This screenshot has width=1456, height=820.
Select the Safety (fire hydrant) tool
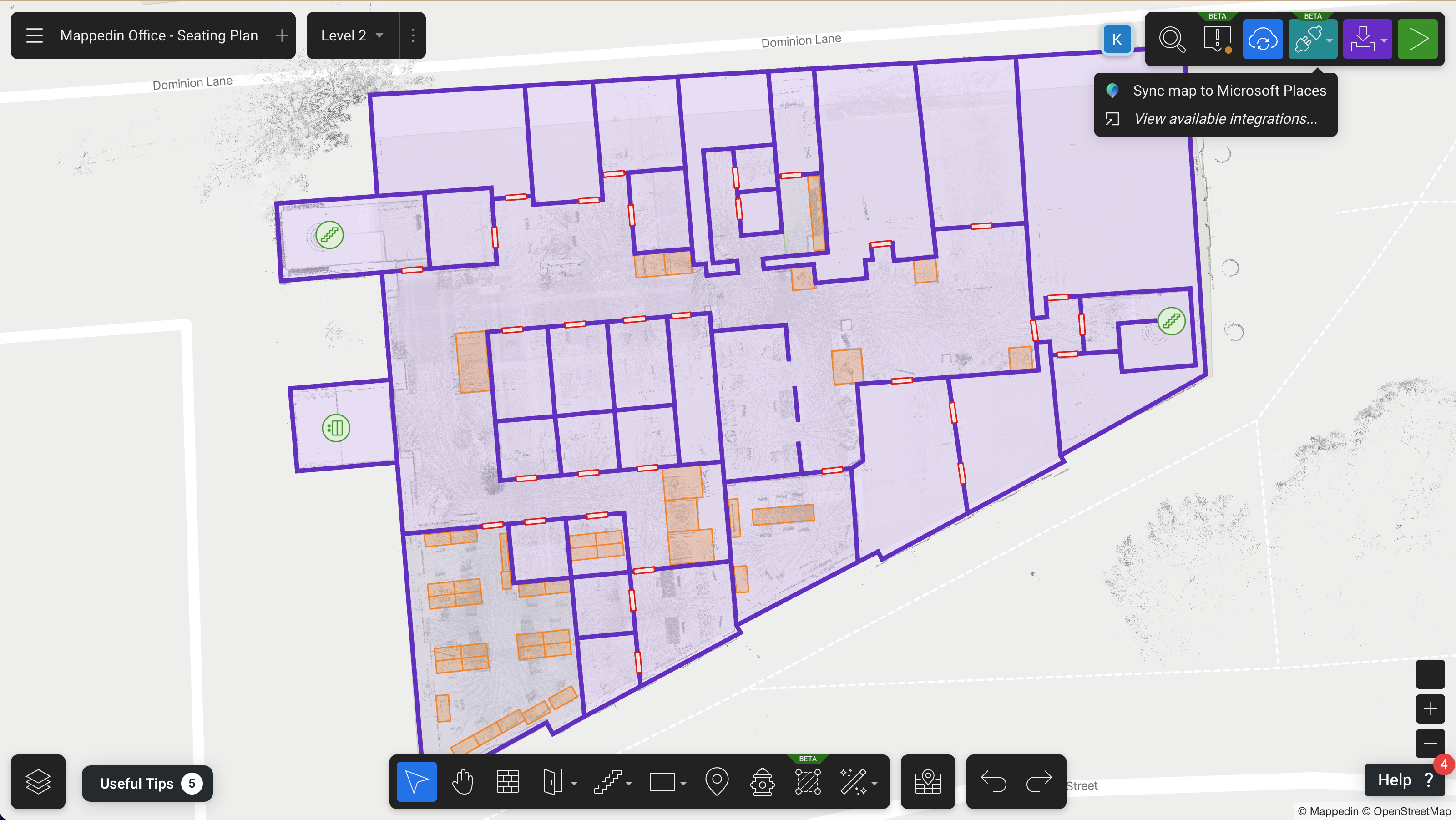point(762,782)
